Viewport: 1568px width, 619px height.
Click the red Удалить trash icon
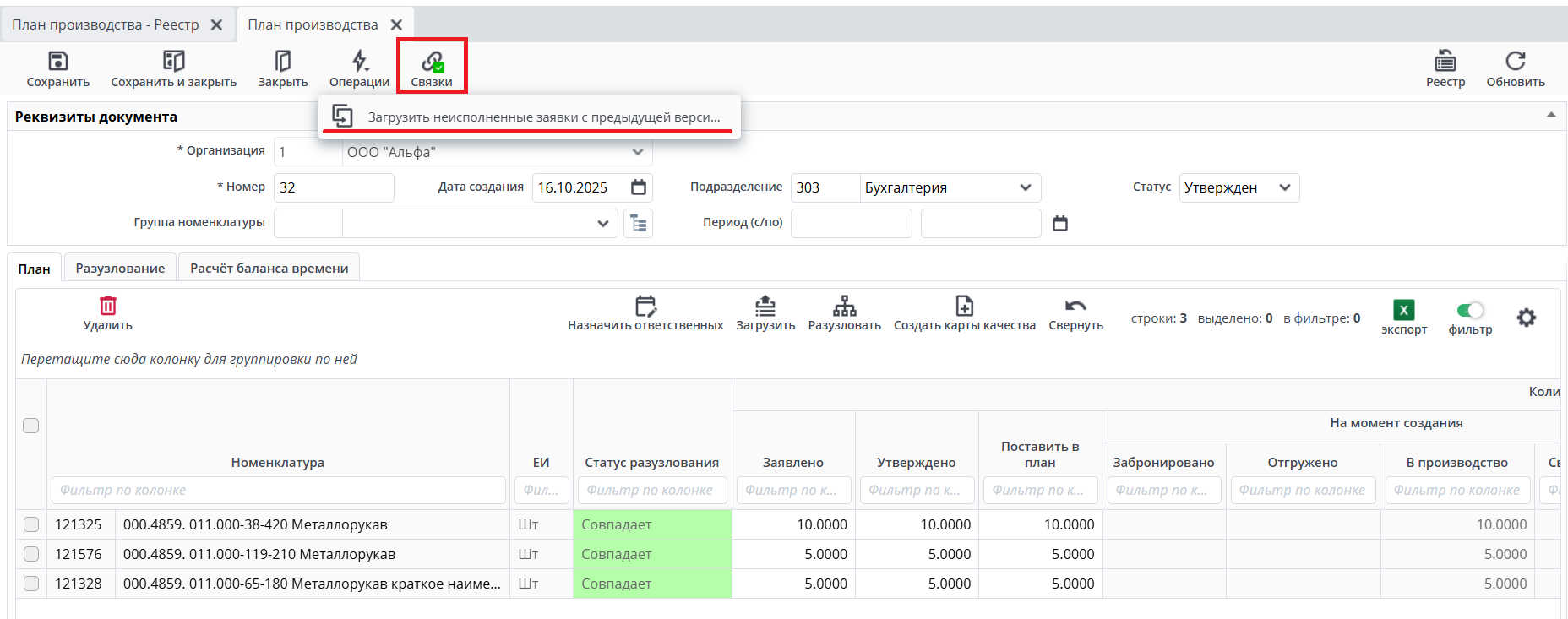coord(108,307)
